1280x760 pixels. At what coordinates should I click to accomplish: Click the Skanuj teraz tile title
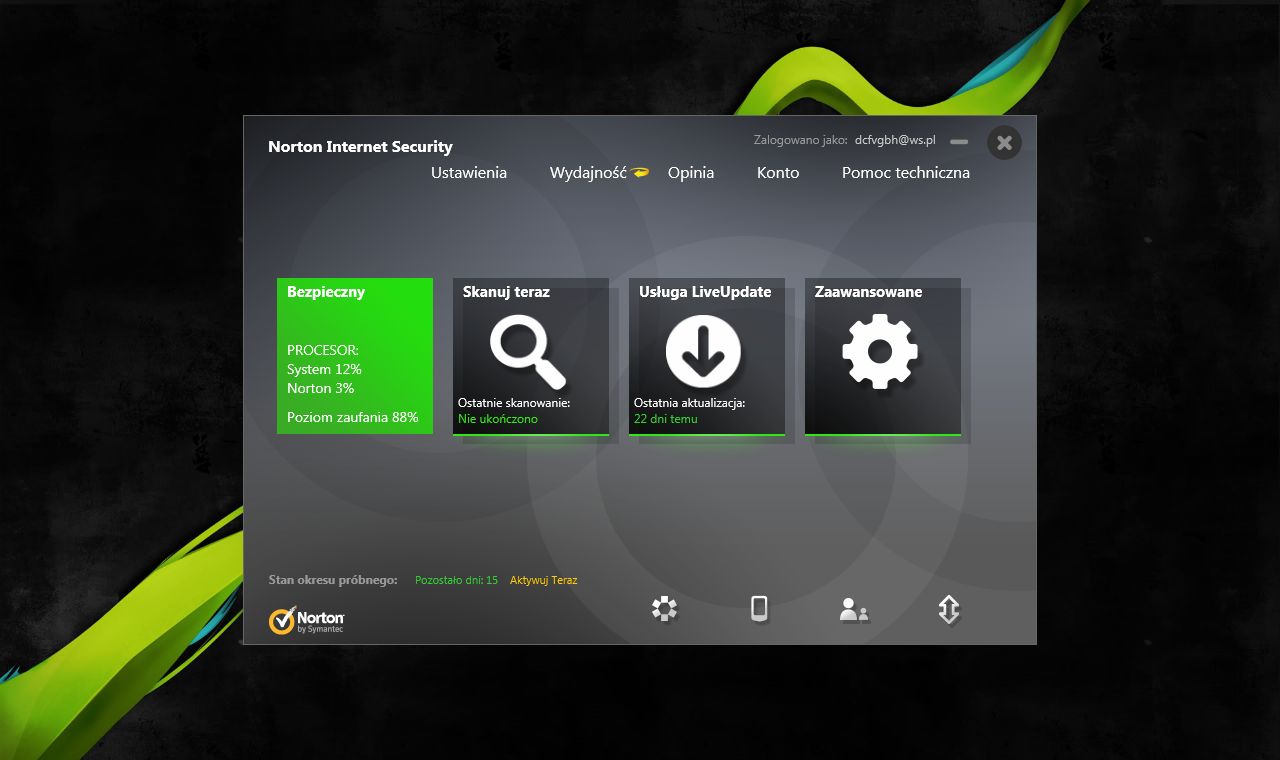tap(506, 292)
